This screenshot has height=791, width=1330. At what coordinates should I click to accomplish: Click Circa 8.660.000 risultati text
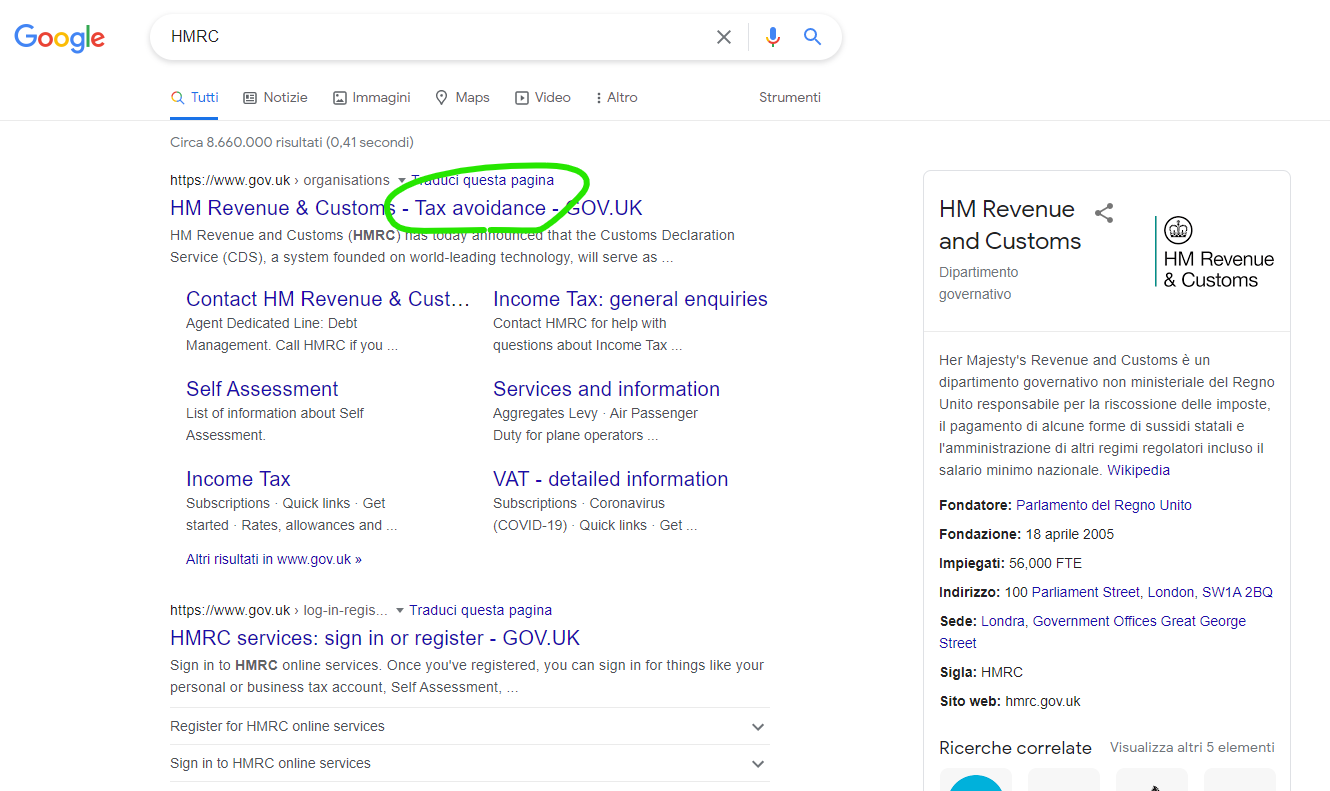point(292,142)
